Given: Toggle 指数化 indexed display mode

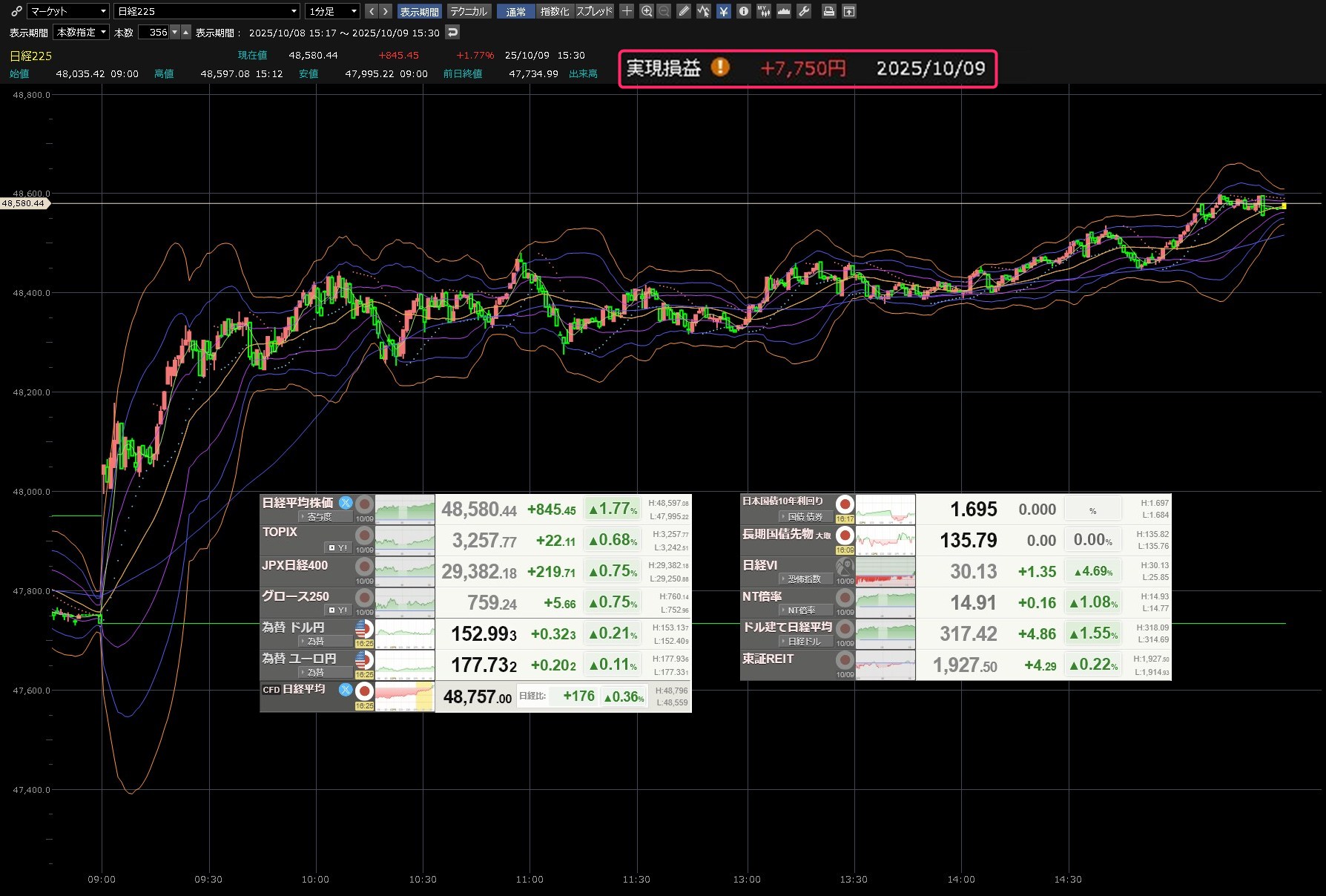Looking at the screenshot, I should pos(555,11).
